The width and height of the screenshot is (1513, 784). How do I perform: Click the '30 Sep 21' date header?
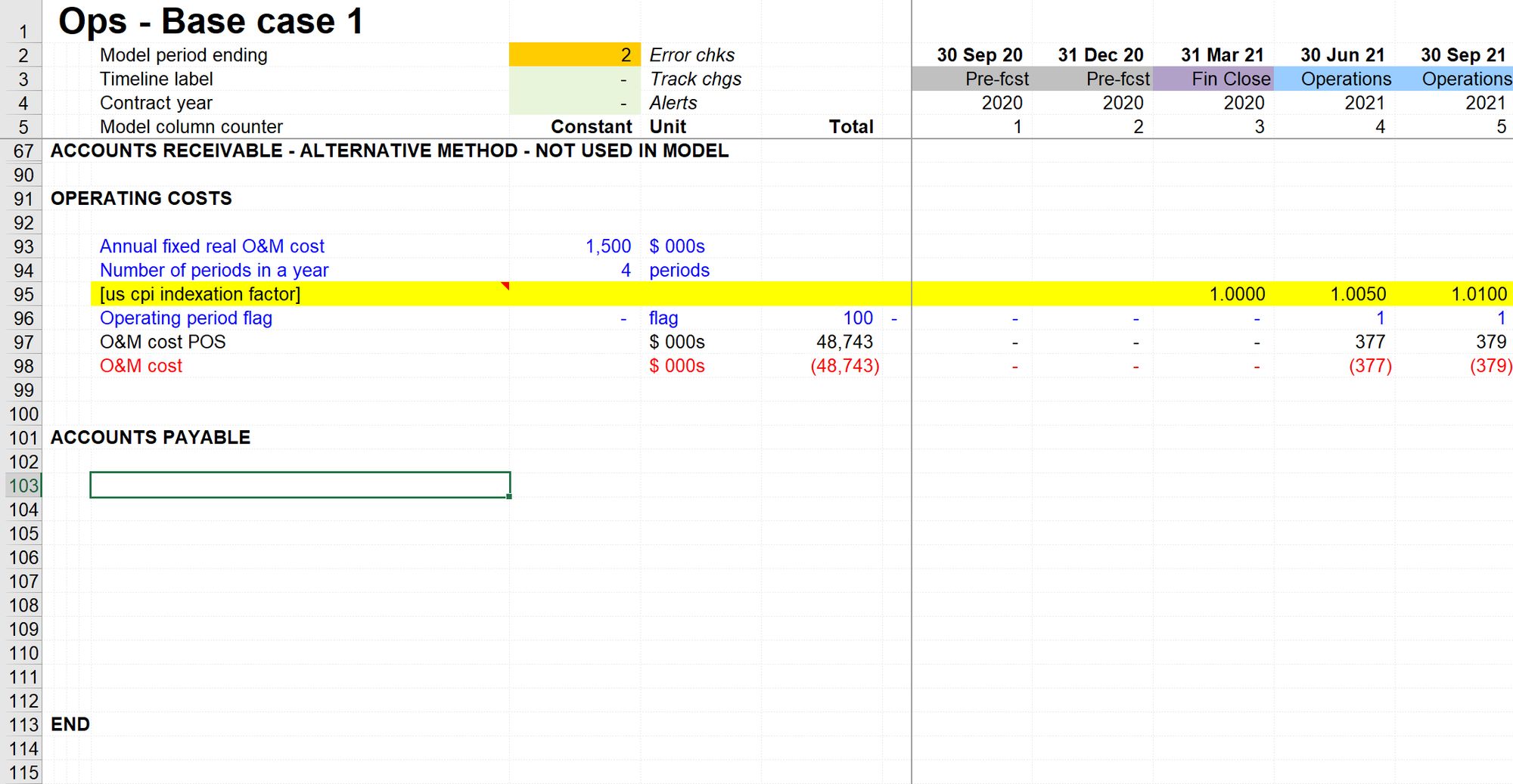coord(1464,55)
